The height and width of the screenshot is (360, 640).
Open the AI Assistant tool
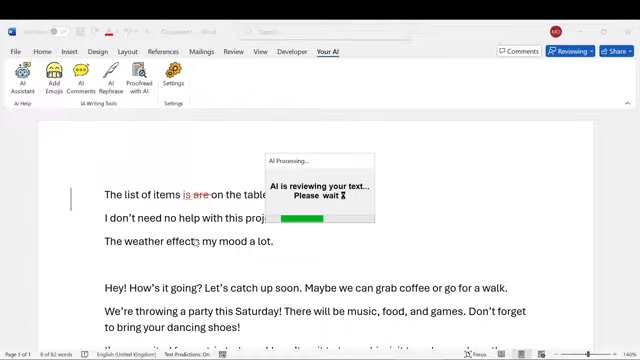tap(22, 78)
